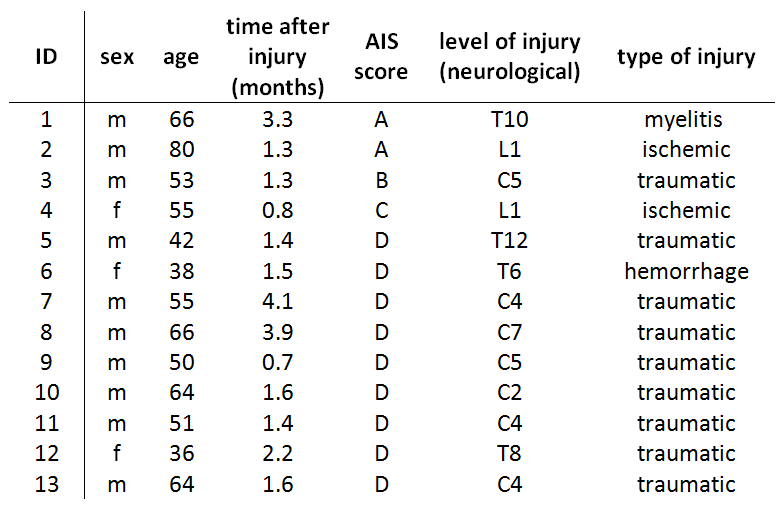Click the type of injury header

686,56
